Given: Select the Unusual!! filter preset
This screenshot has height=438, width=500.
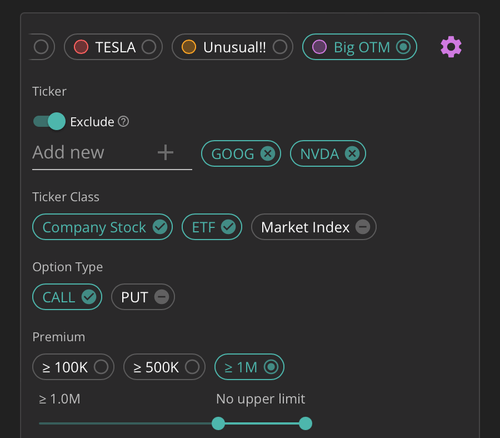Looking at the screenshot, I should coord(232,47).
